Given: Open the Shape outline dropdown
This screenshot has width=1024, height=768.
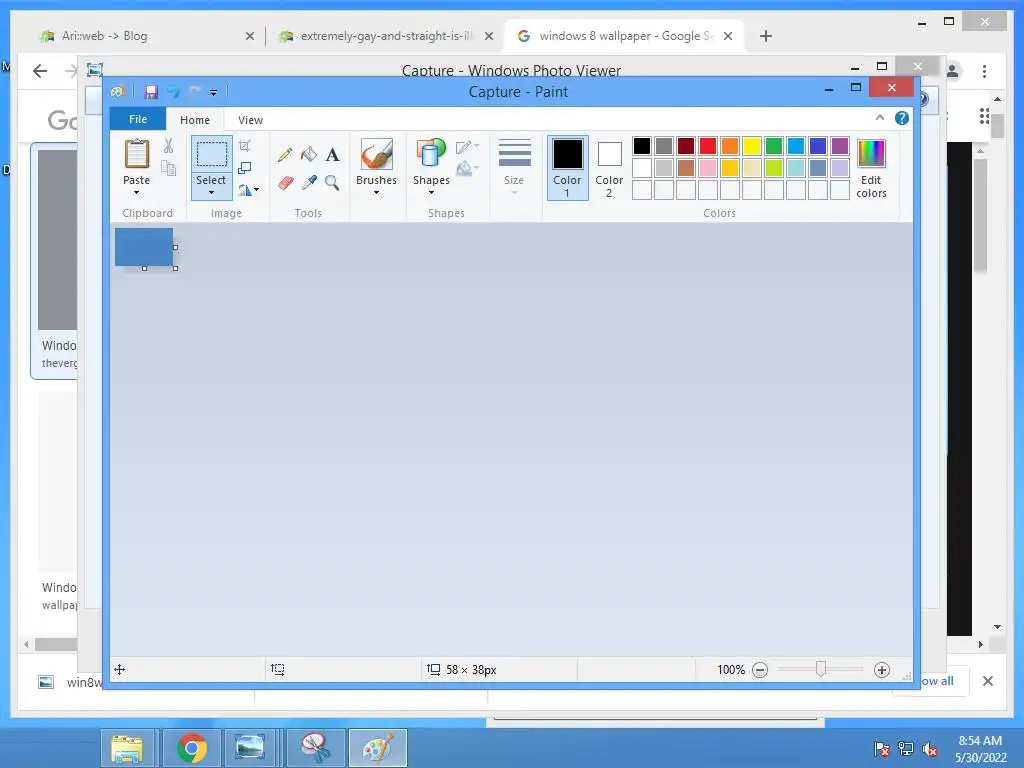Looking at the screenshot, I should [468, 147].
